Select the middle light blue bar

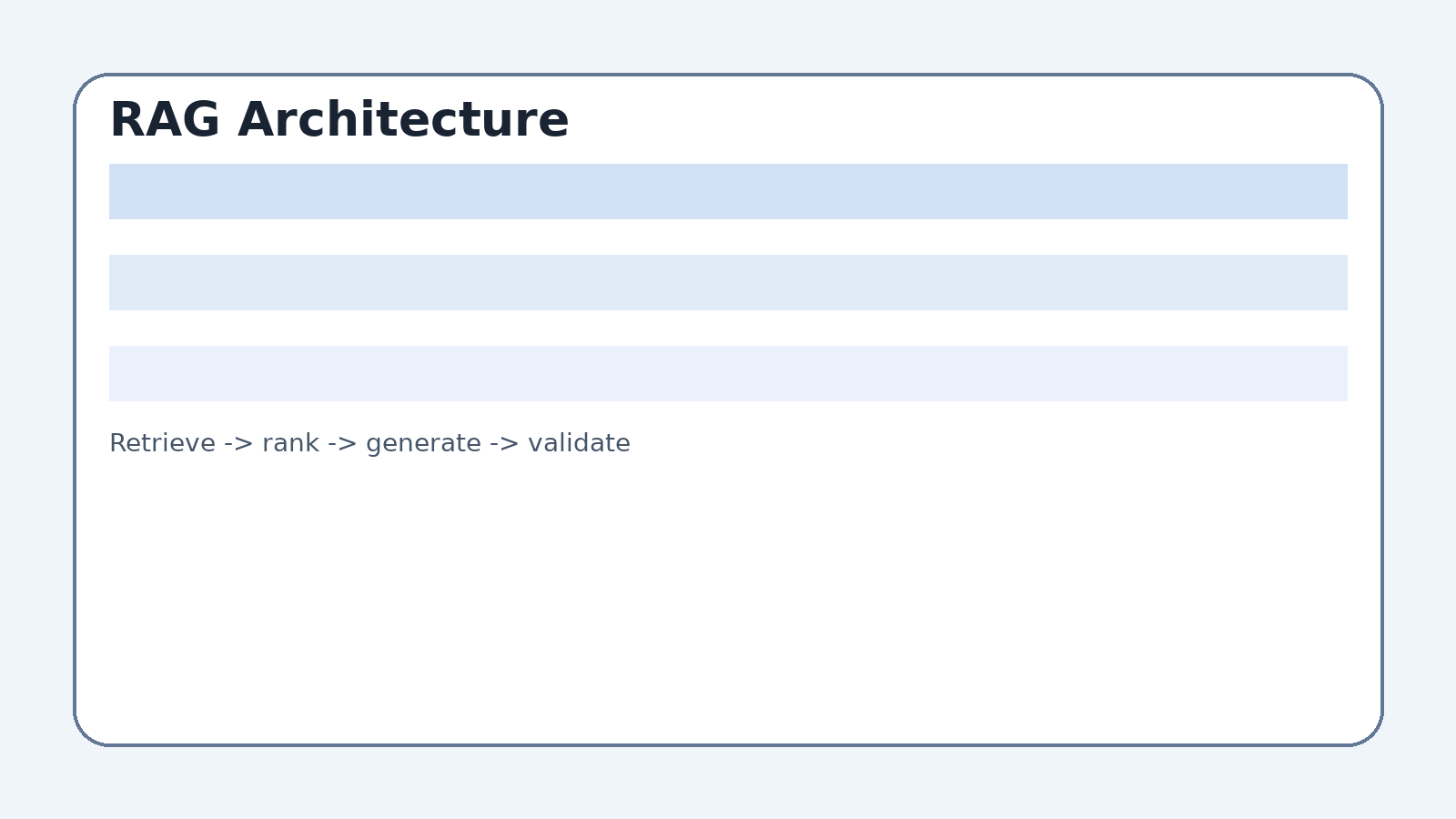coord(728,282)
